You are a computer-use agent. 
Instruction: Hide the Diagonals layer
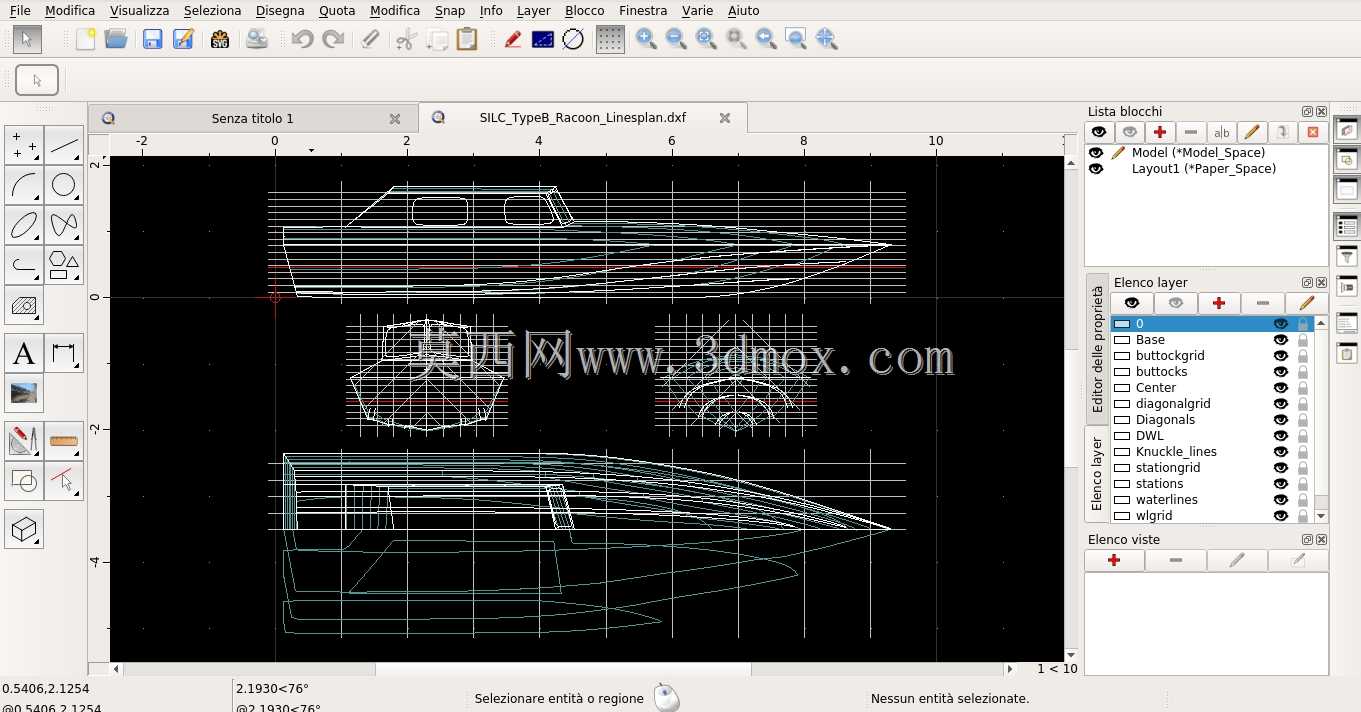pyautogui.click(x=1281, y=420)
